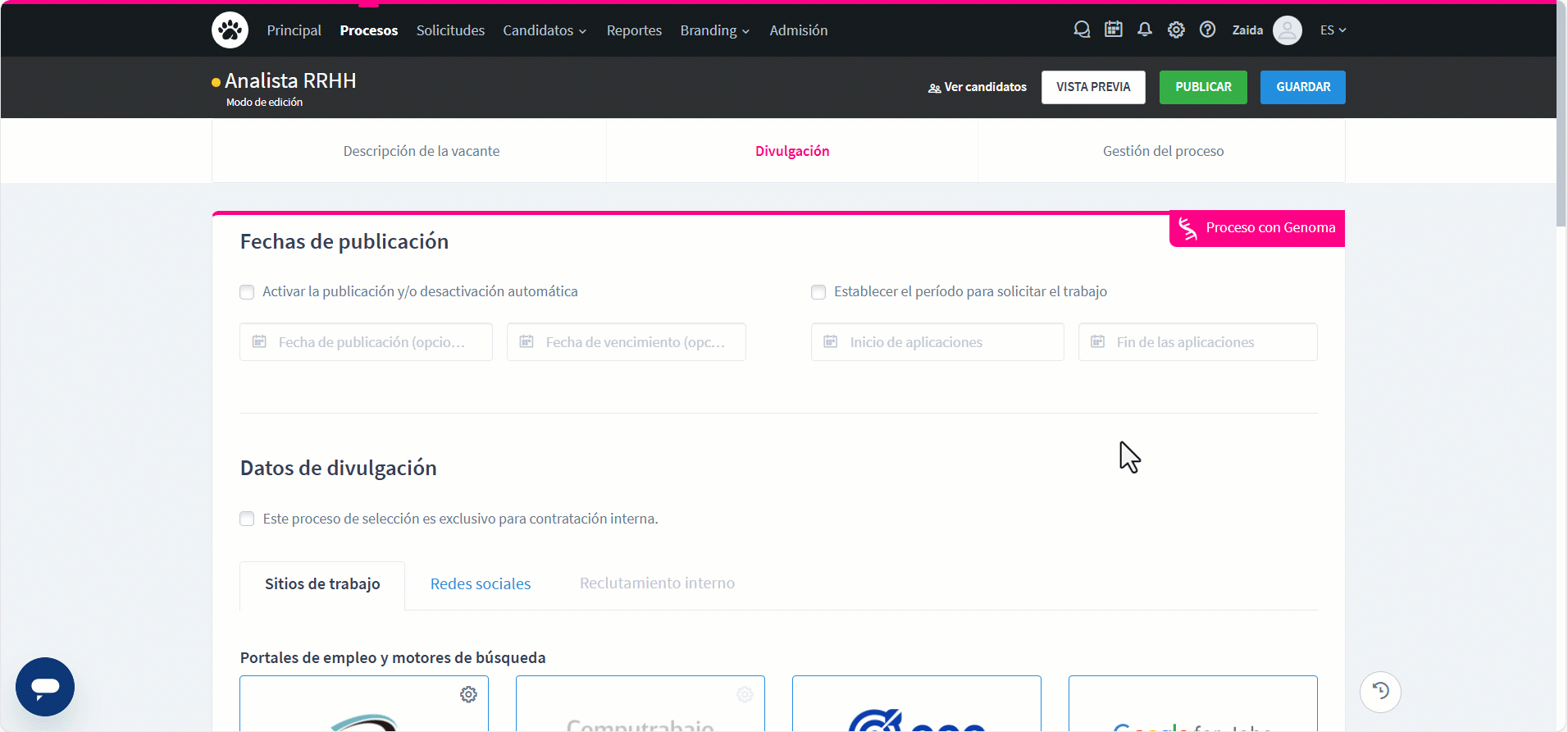
Task: Click Inicio de aplicaciones date field
Action: pos(937,342)
